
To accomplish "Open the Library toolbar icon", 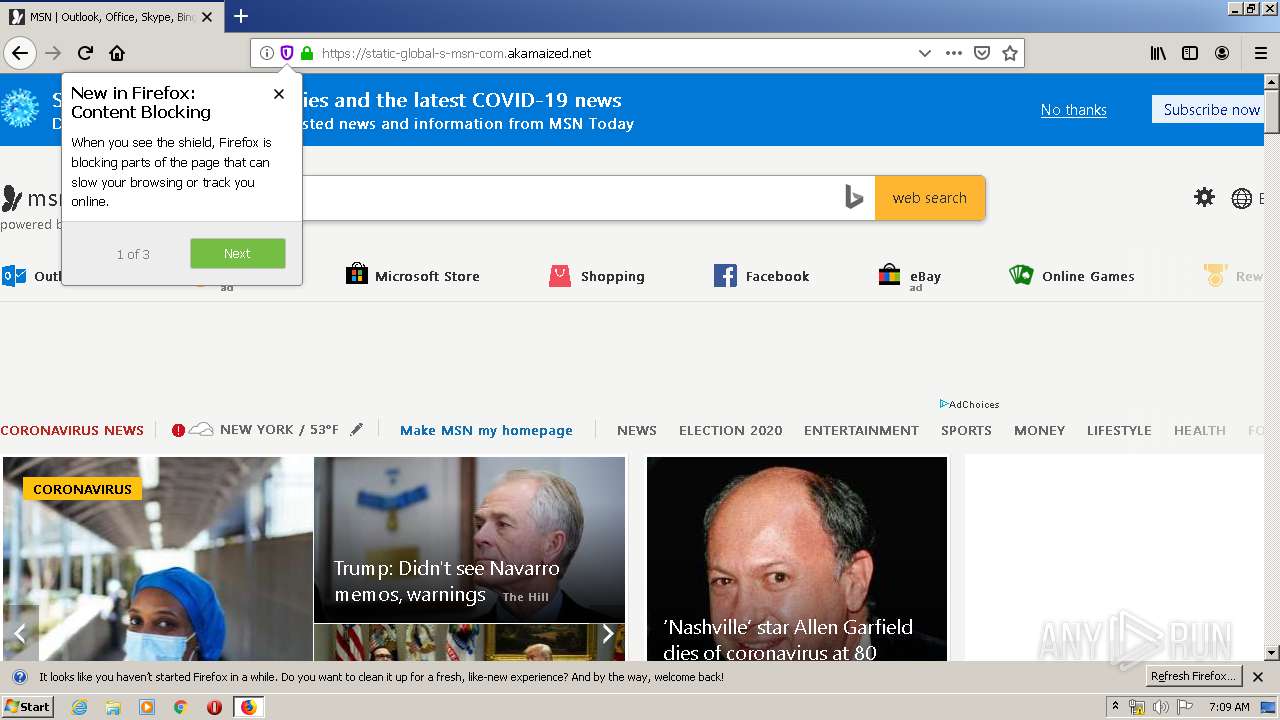I will pos(1158,53).
